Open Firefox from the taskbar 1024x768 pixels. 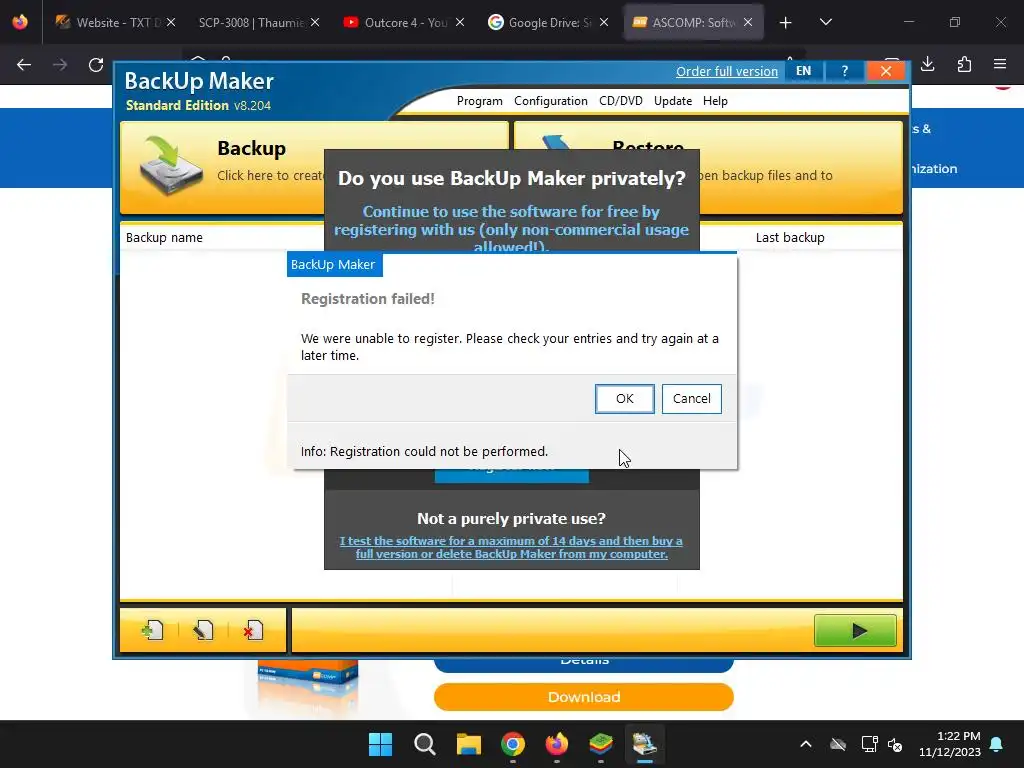click(556, 744)
